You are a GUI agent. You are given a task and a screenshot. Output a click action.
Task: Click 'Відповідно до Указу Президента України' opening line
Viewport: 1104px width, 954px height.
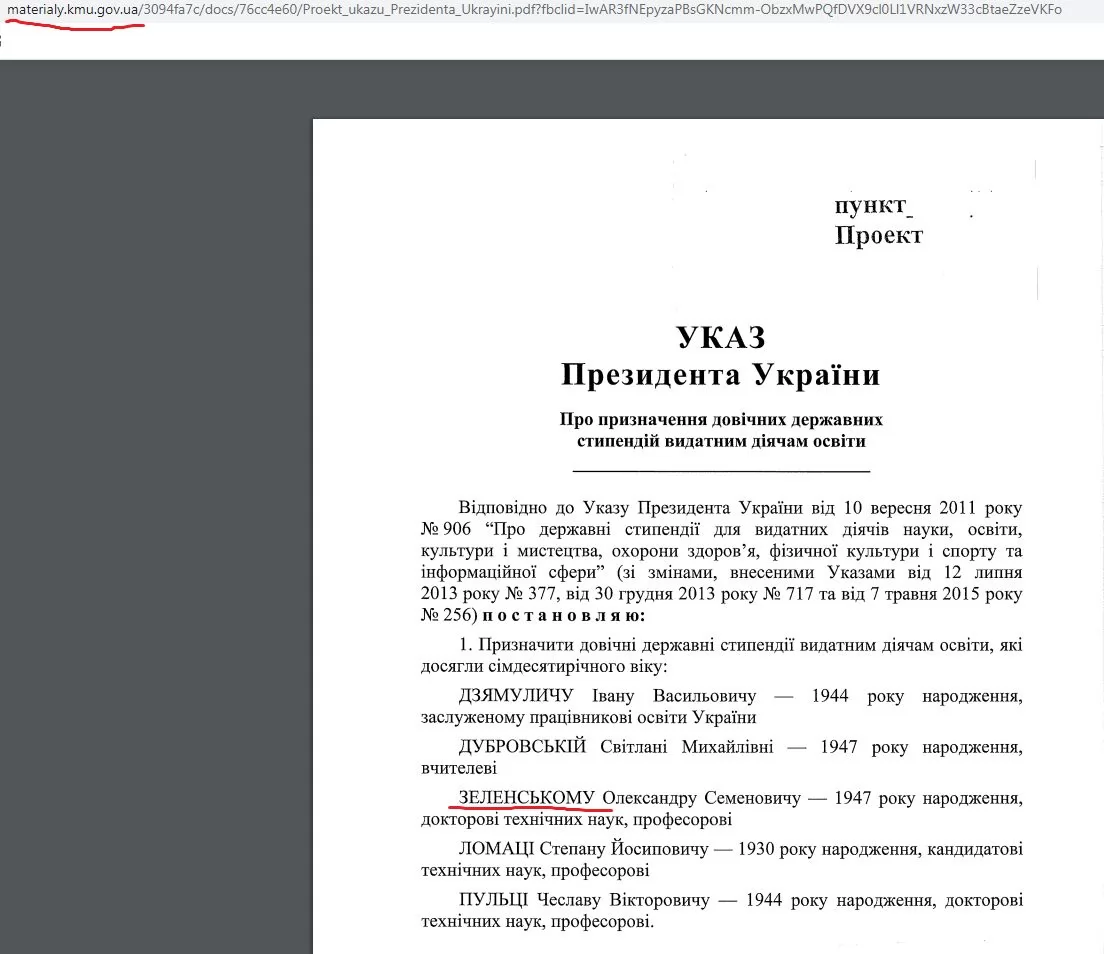pos(631,508)
